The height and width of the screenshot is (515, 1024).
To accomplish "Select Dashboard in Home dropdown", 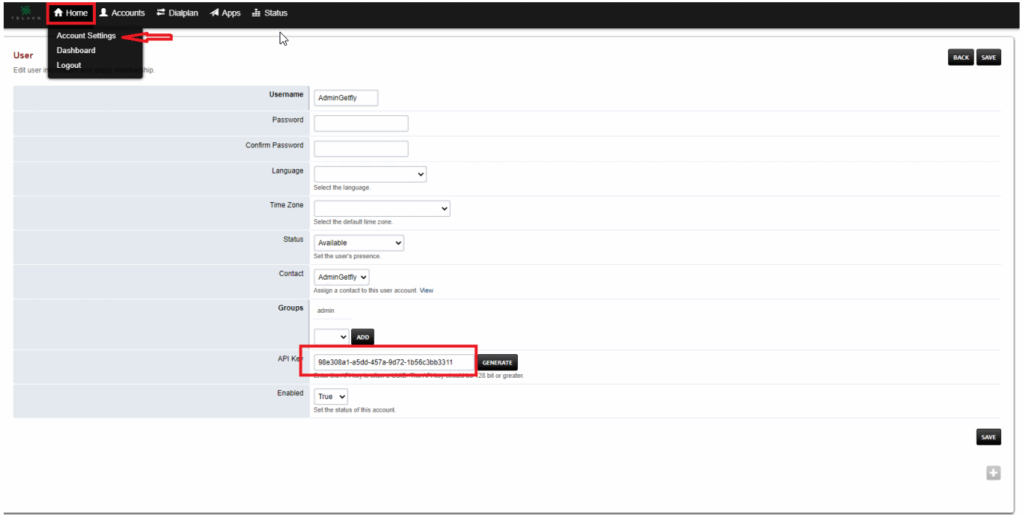I will point(76,50).
